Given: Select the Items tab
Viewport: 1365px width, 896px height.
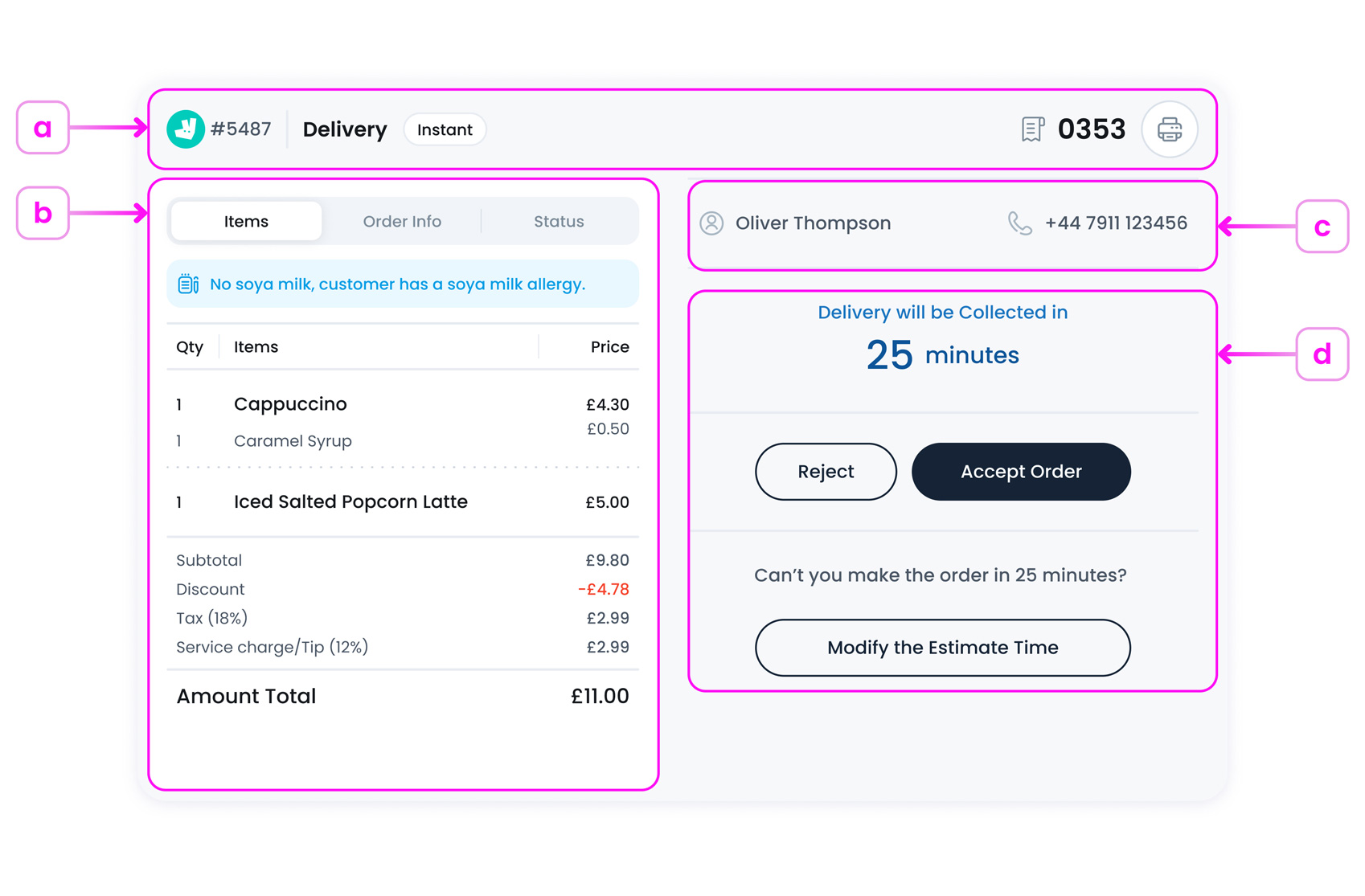Looking at the screenshot, I should click(x=245, y=221).
